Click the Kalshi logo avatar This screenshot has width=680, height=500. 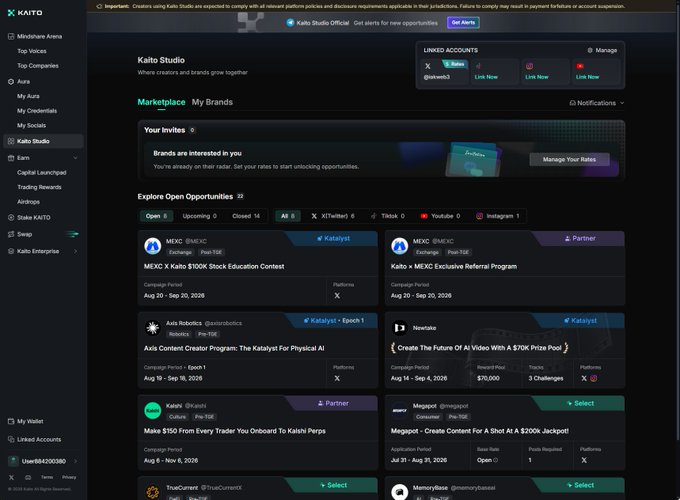coord(153,411)
